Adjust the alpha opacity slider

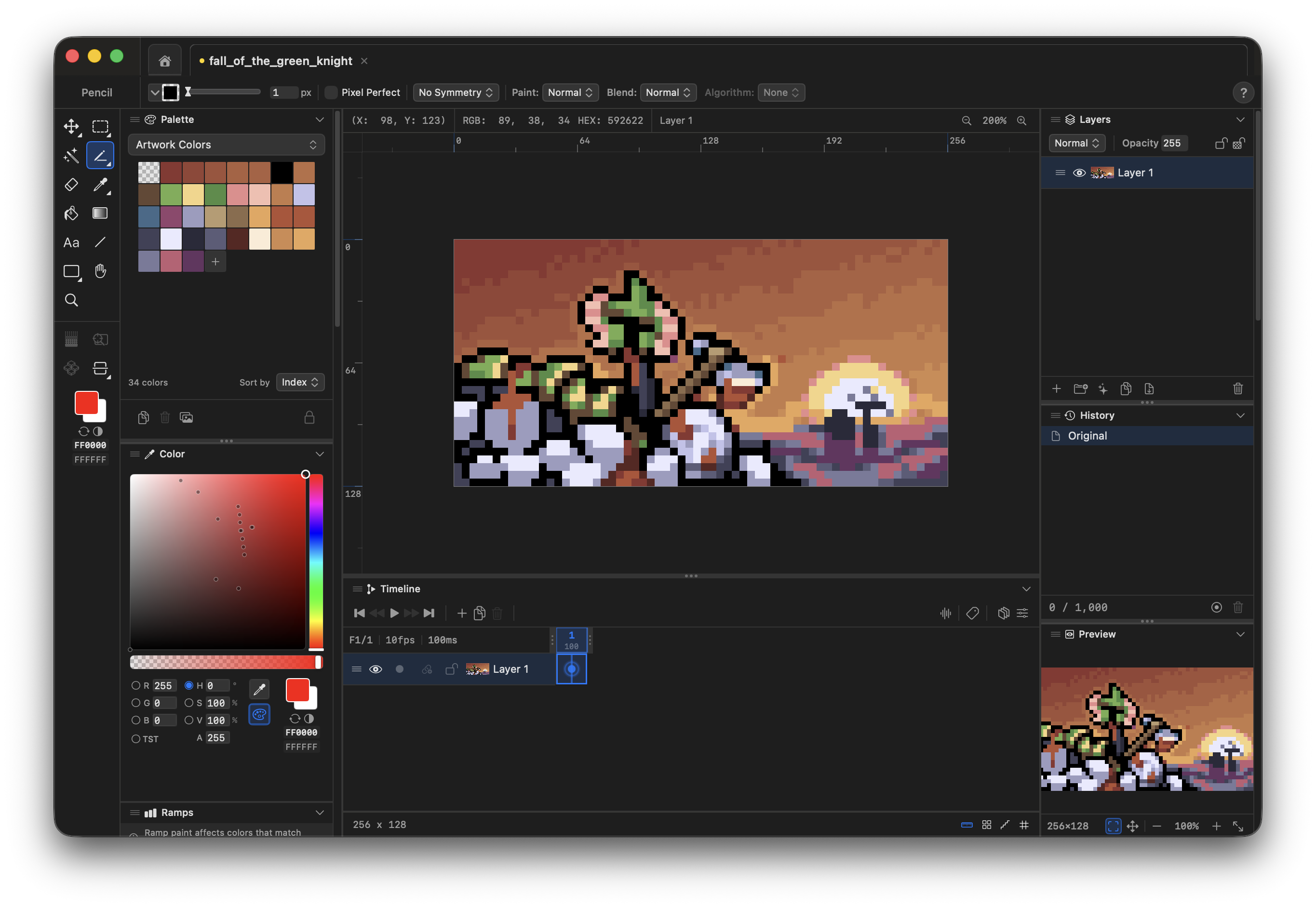point(226,662)
